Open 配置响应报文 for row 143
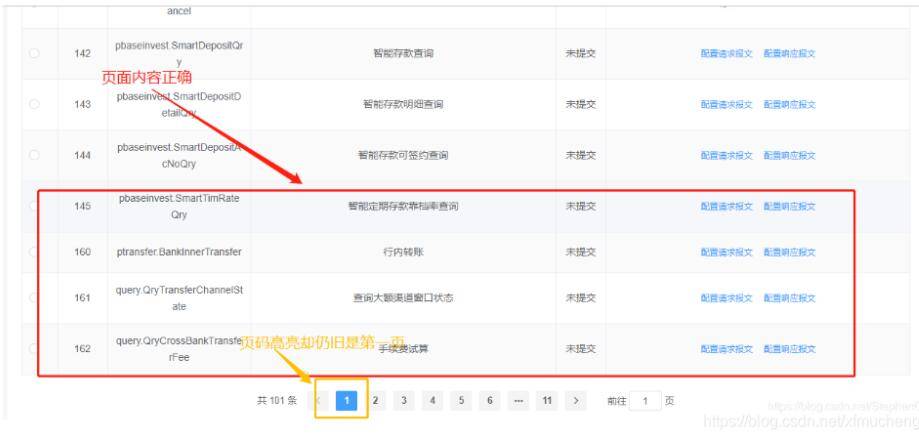This screenshot has height=436, width=919. pos(789,104)
